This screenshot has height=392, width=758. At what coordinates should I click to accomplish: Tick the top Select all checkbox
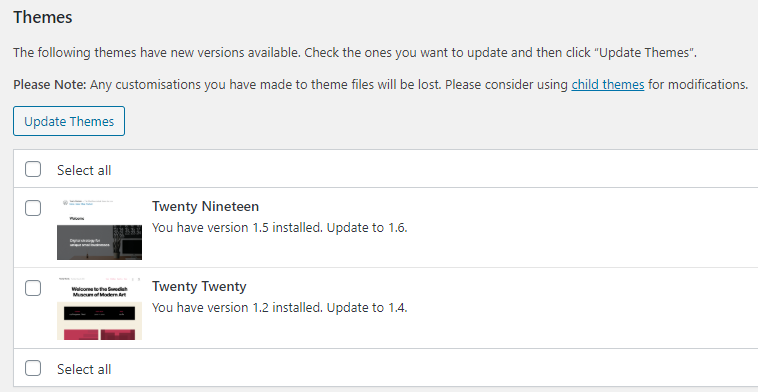point(33,170)
